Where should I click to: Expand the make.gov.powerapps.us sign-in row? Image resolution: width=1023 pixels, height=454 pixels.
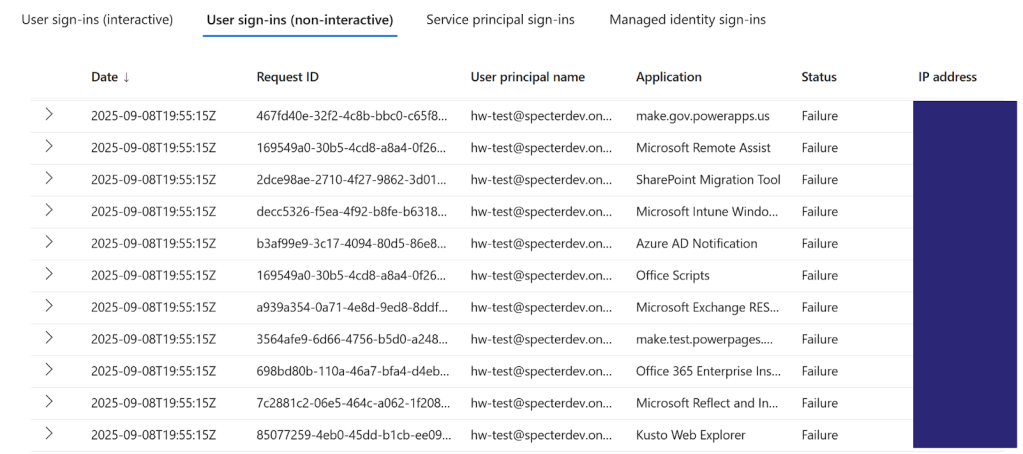pos(49,115)
